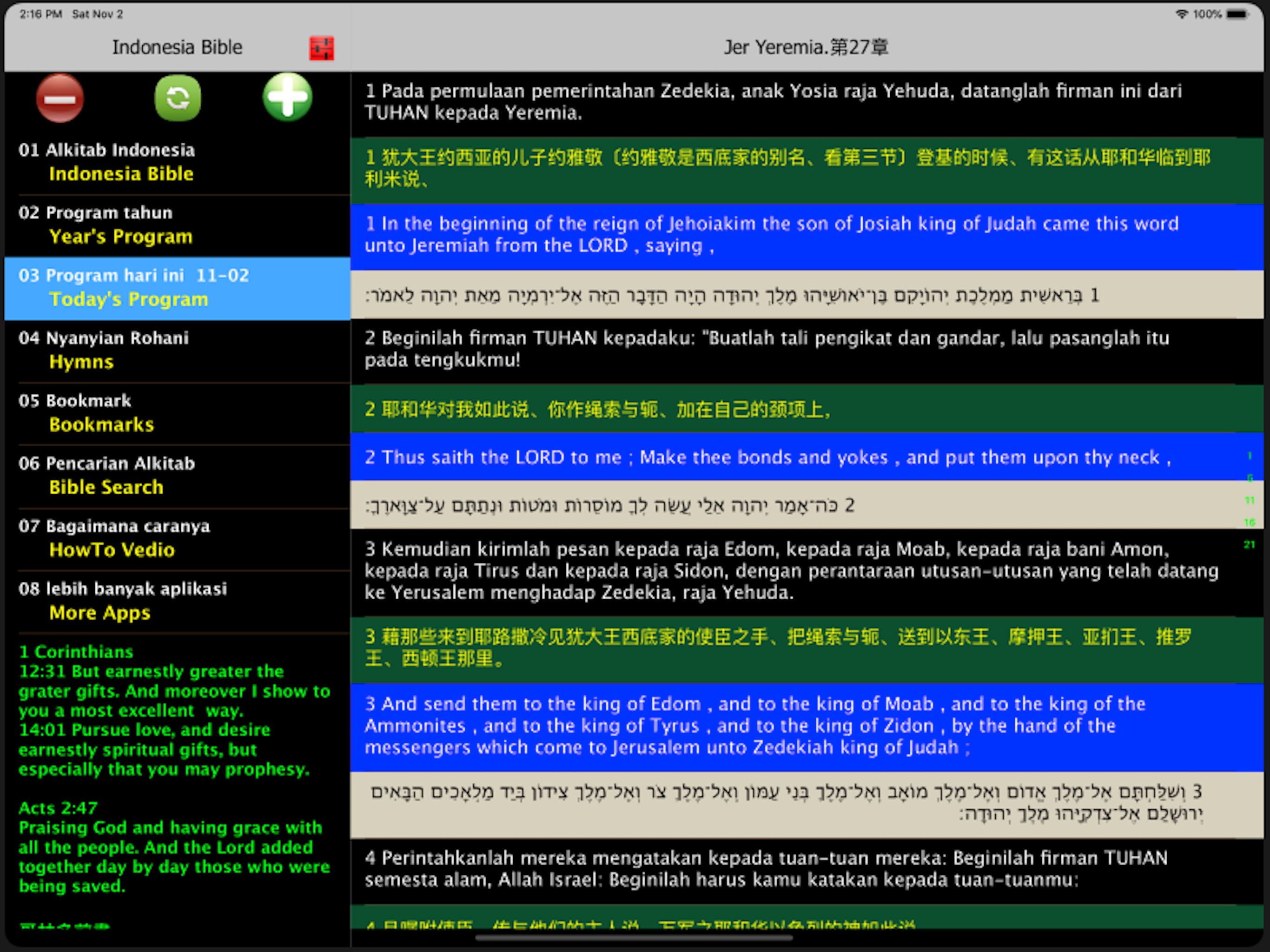This screenshot has height=952, width=1270.
Task: Select Chinese verse 2 on green row
Action: [807, 409]
